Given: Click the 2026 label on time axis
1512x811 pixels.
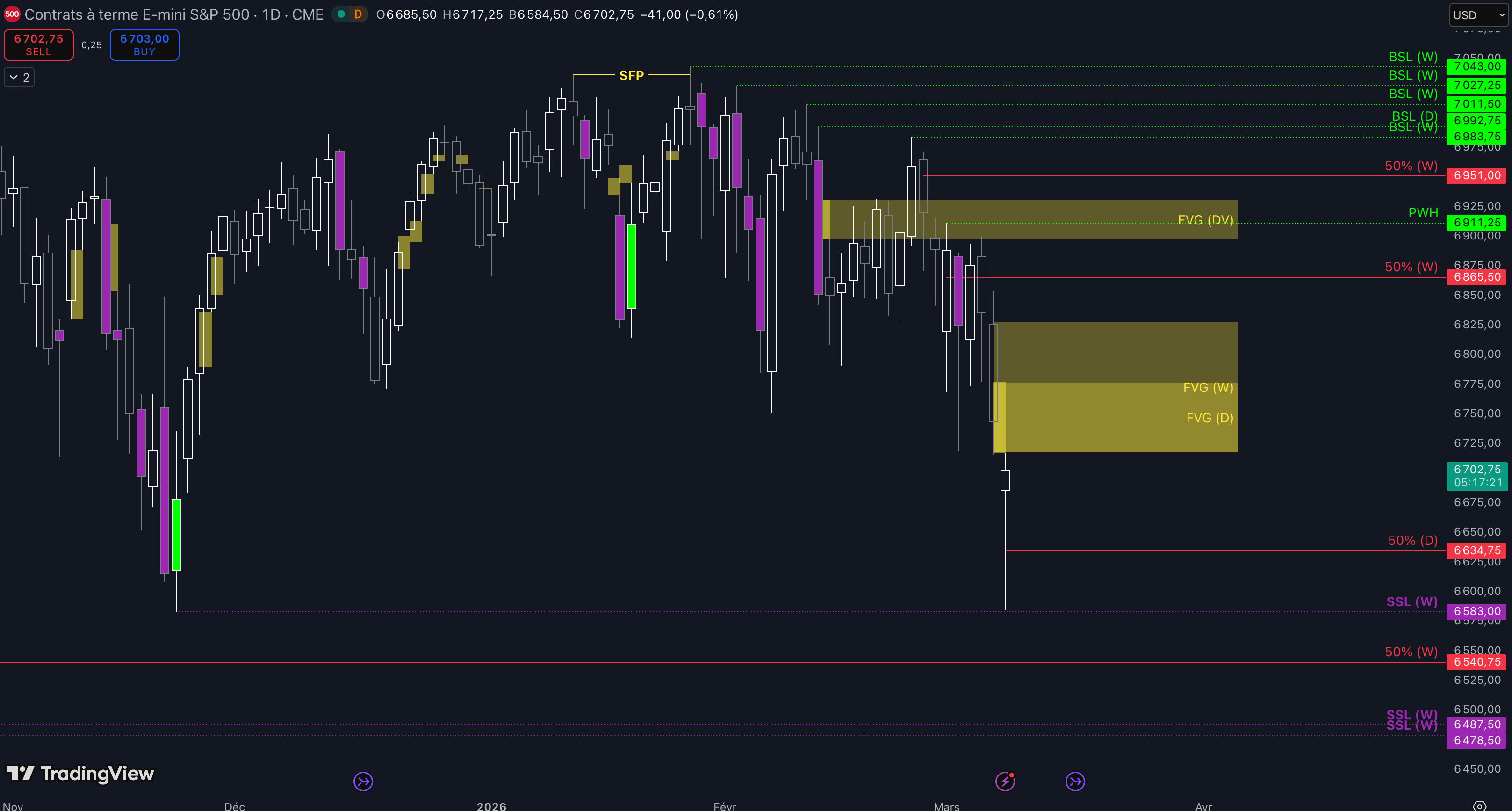Looking at the screenshot, I should (491, 806).
